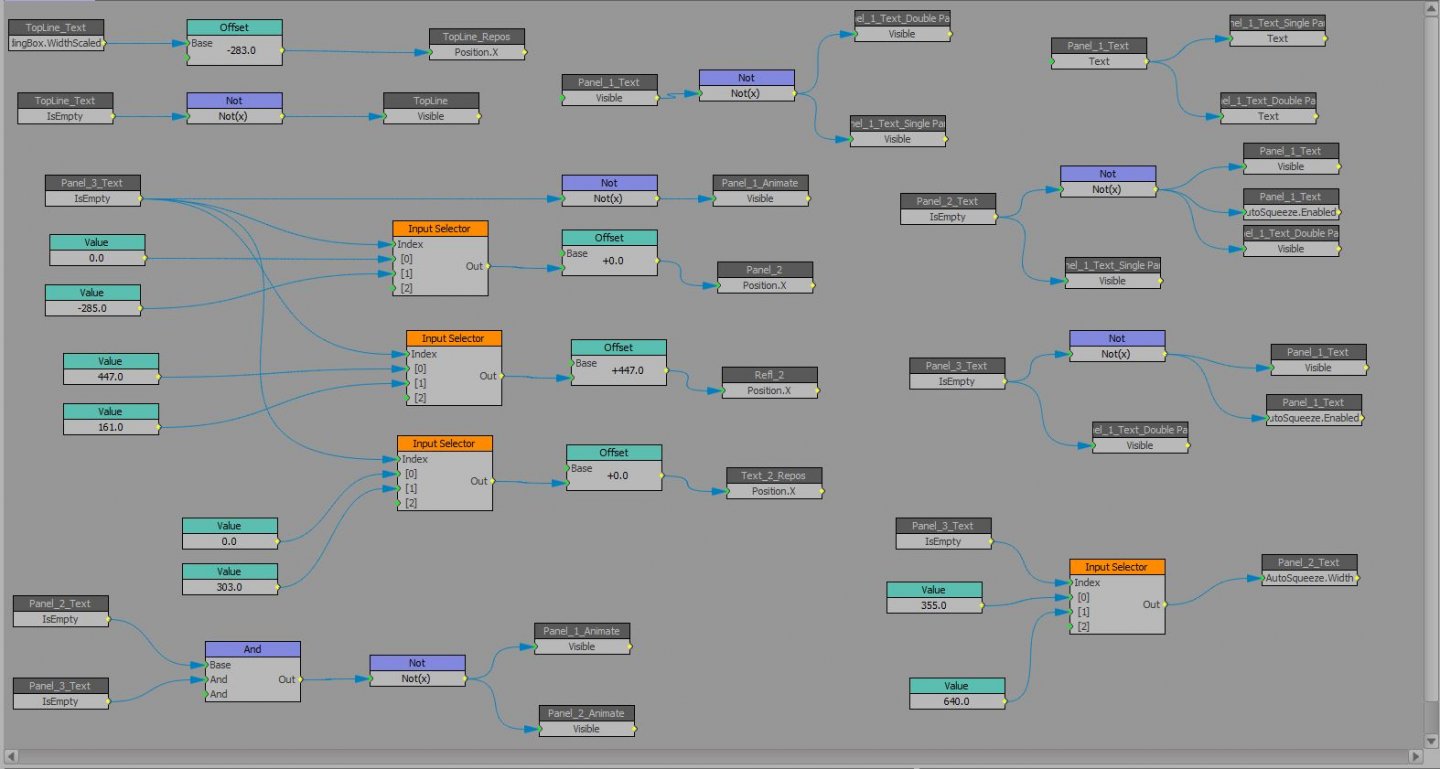The image size is (1440, 769).
Task: Select the TopLine_Text BoundingBox.WidthScaled node
Action: (x=56, y=35)
